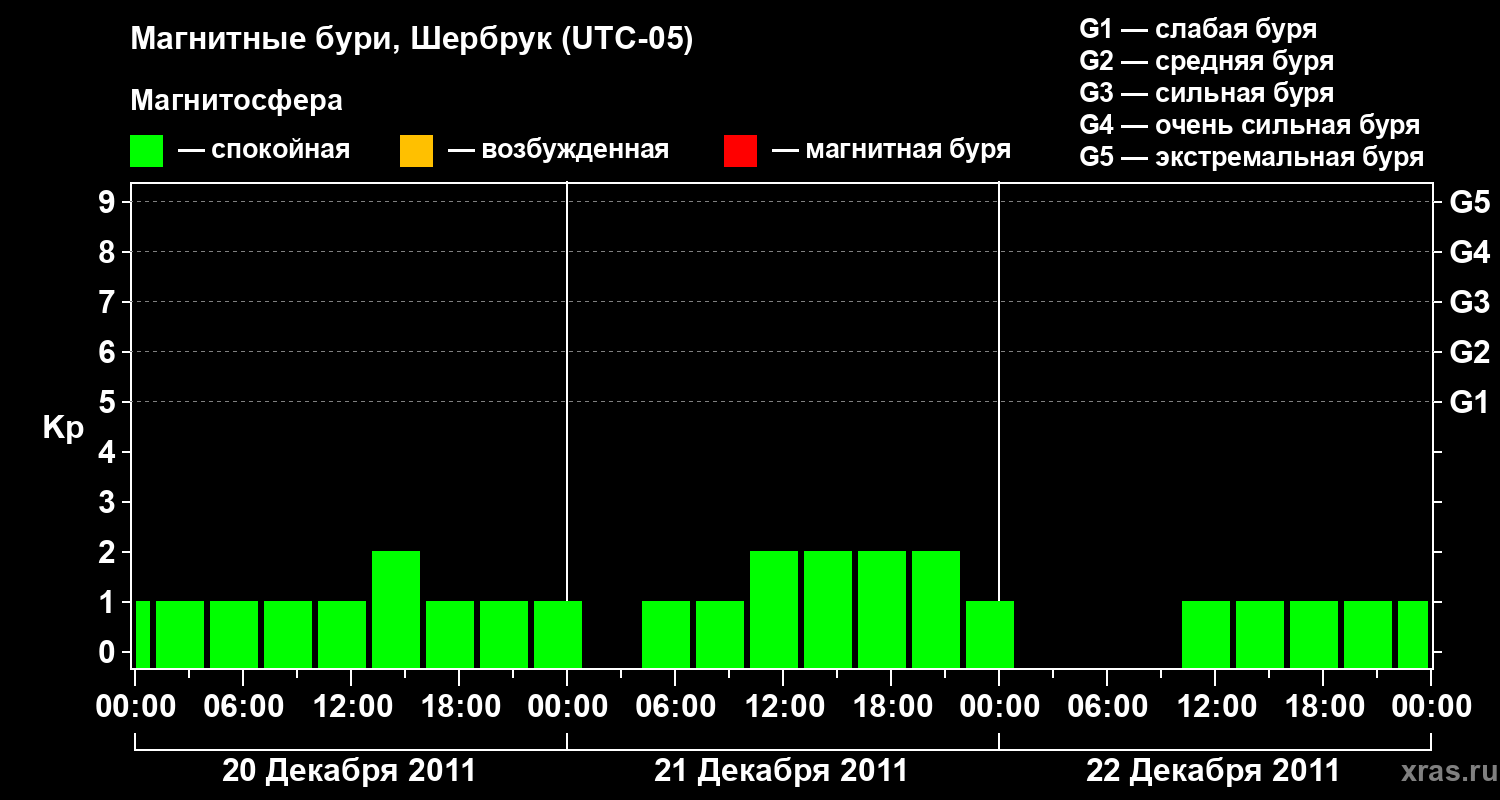Click the Kp 2 bar on 20 December
Viewport: 1500px width, 800px height.
coord(396,609)
